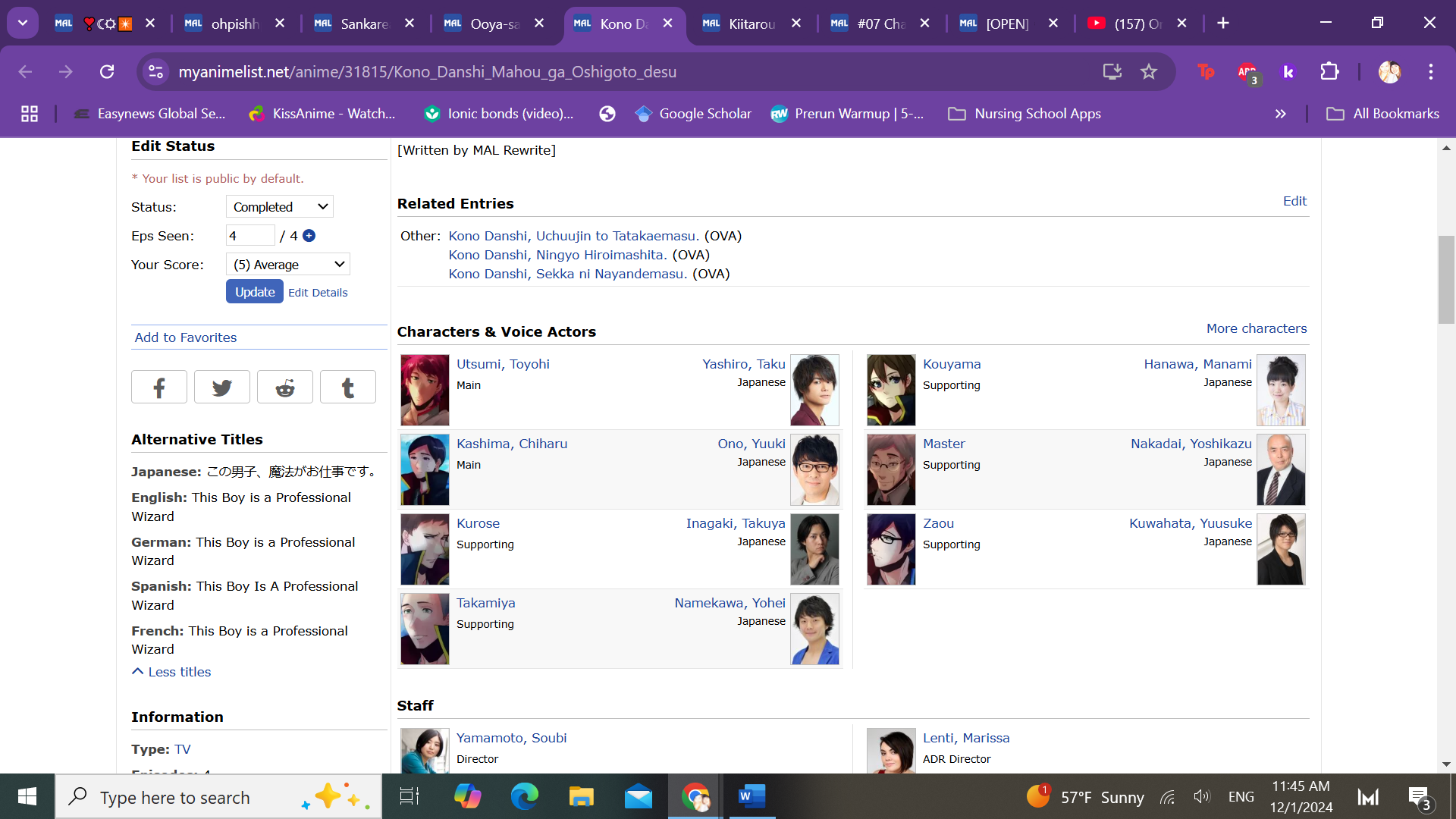The height and width of the screenshot is (819, 1456).
Task: Increment episodes seen with plus icon
Action: [309, 236]
